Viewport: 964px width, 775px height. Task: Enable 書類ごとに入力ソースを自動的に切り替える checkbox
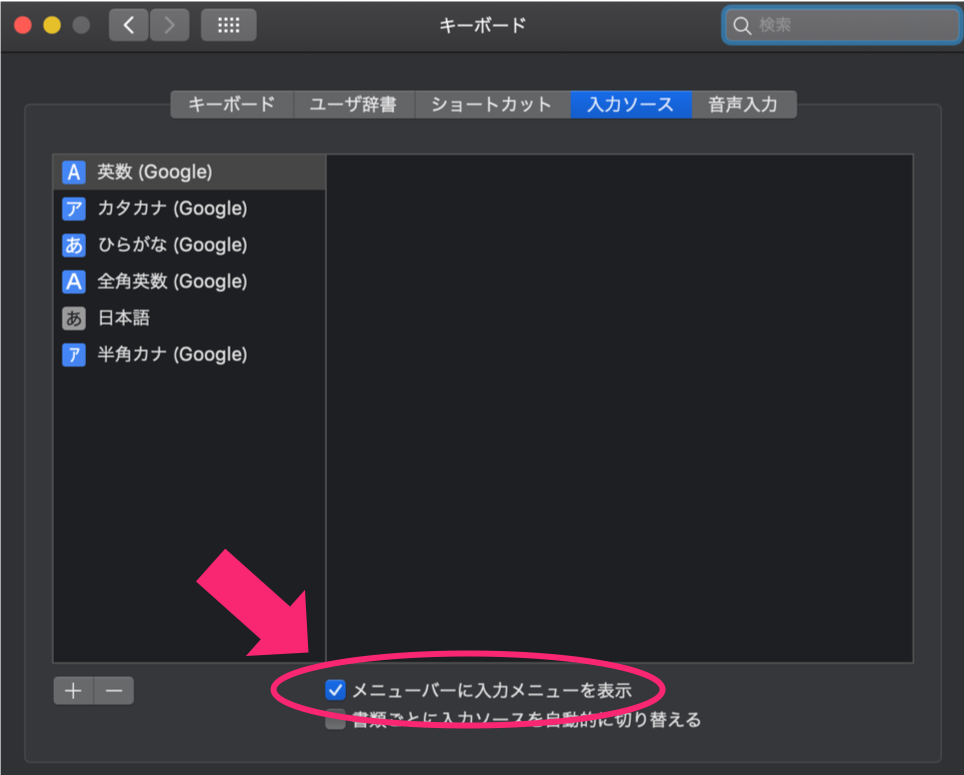click(x=336, y=719)
